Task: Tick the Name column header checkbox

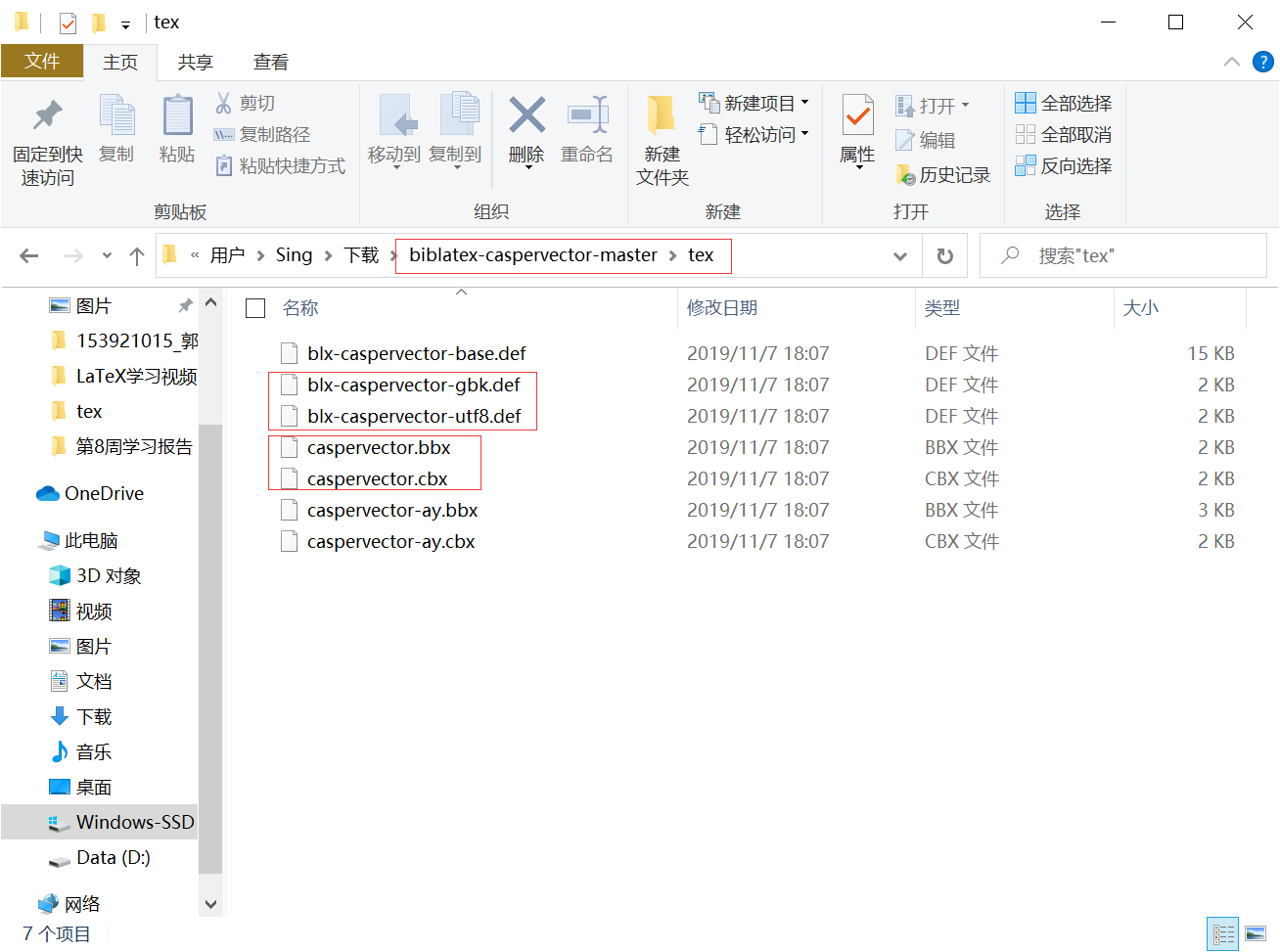Action: [x=254, y=307]
